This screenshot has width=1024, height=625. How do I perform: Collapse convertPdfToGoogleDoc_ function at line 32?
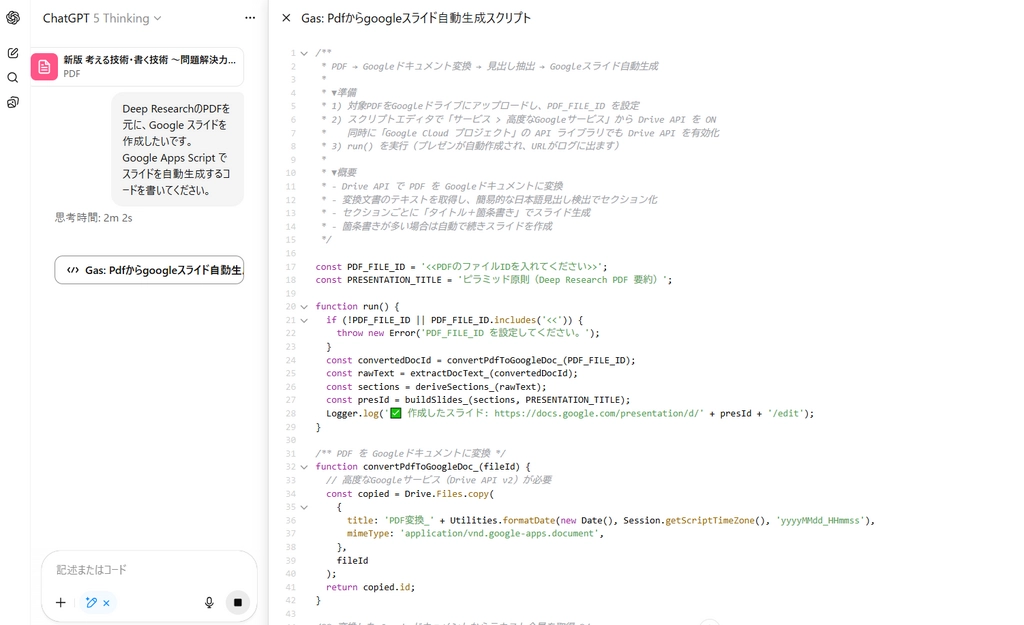click(x=304, y=467)
